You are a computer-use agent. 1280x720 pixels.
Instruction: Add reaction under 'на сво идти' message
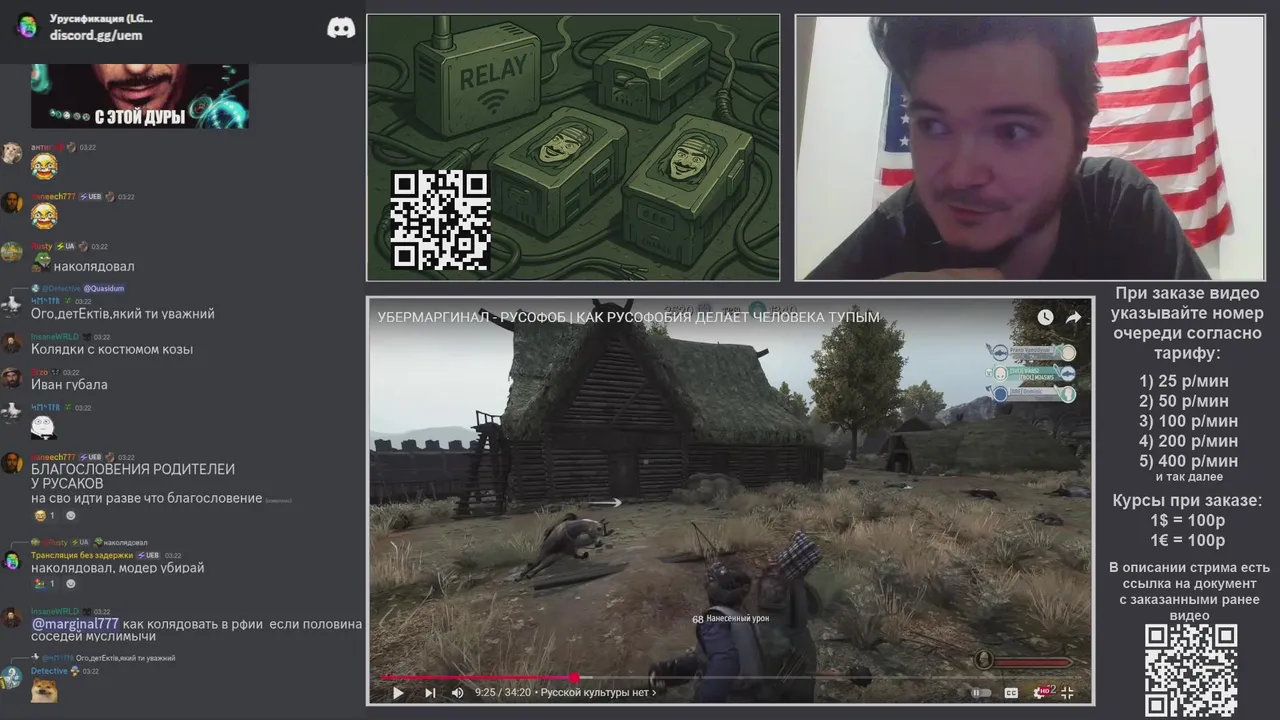71,516
